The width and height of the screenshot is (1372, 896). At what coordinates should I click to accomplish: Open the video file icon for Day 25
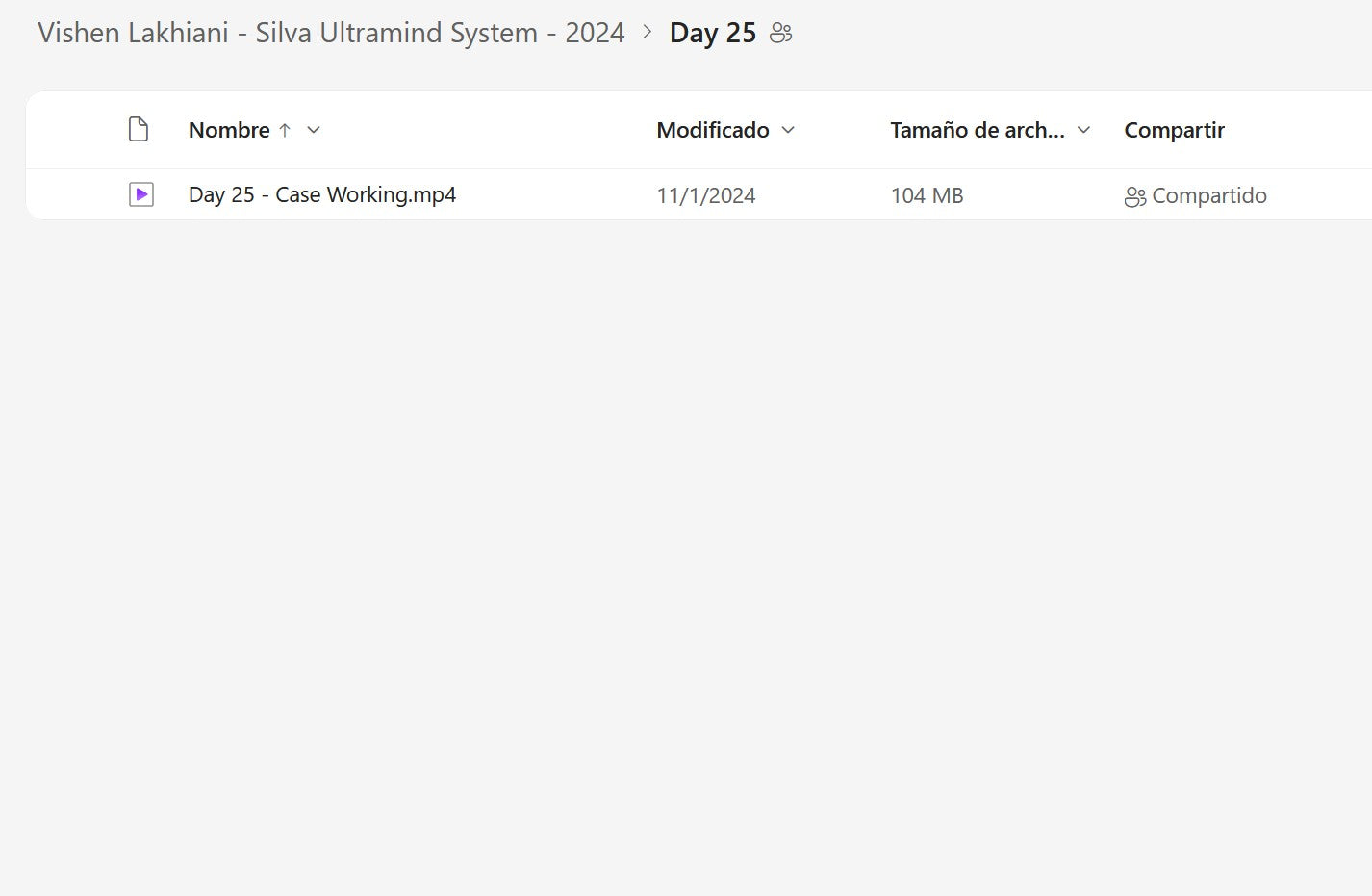point(141,195)
